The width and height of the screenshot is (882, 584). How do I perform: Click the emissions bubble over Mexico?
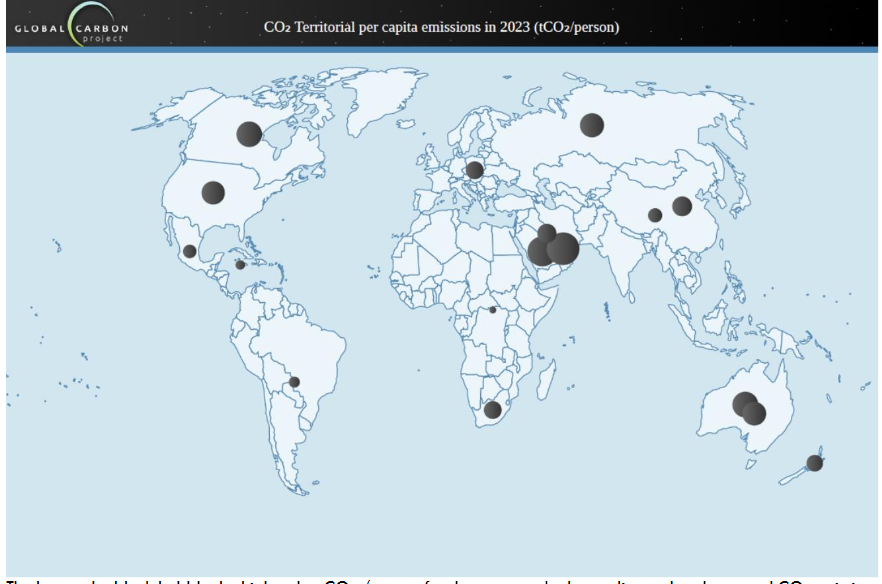pyautogui.click(x=189, y=249)
